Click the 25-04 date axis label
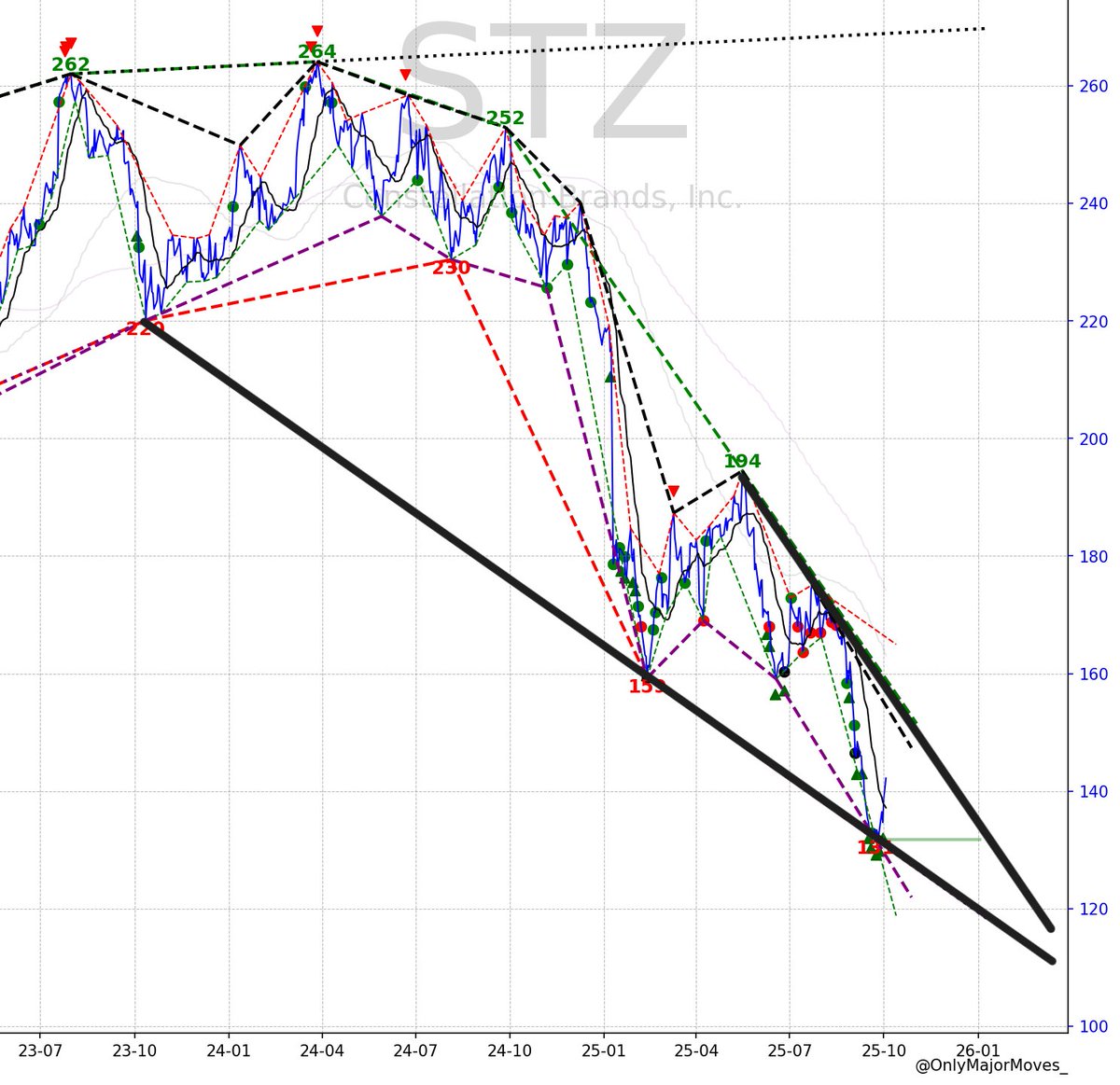This screenshot has height=1085, width=1120. point(696,1050)
